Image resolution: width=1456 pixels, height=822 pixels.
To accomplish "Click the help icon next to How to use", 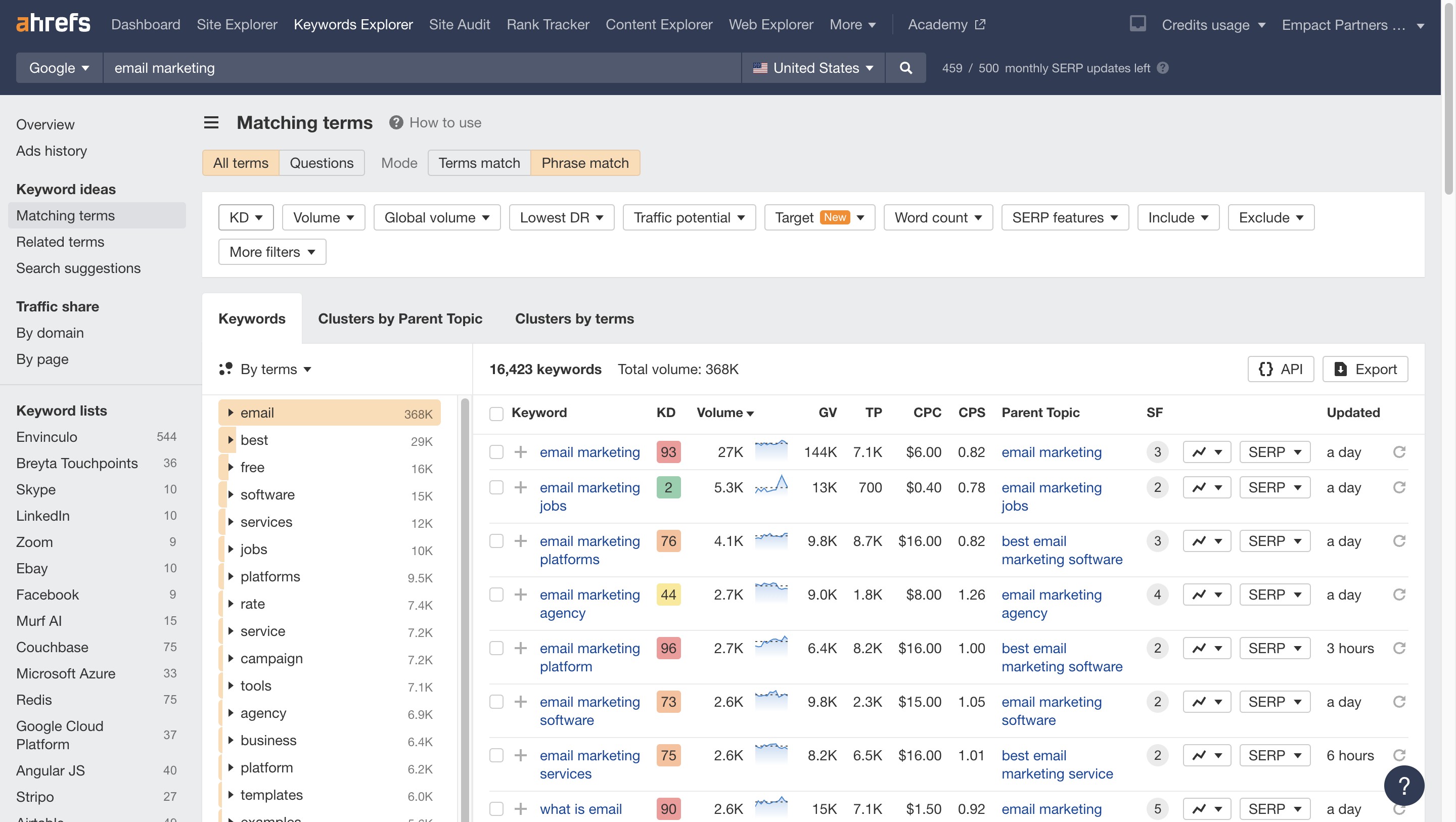I will (x=396, y=122).
